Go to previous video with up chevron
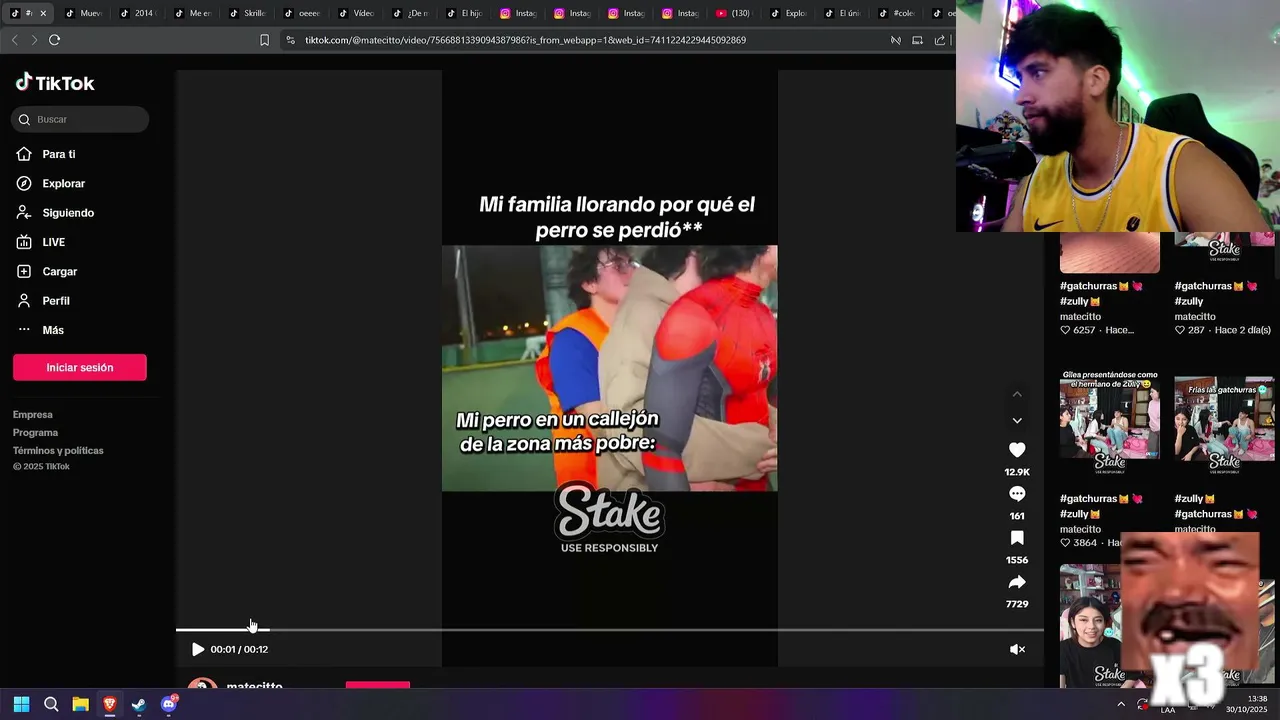 click(1017, 394)
